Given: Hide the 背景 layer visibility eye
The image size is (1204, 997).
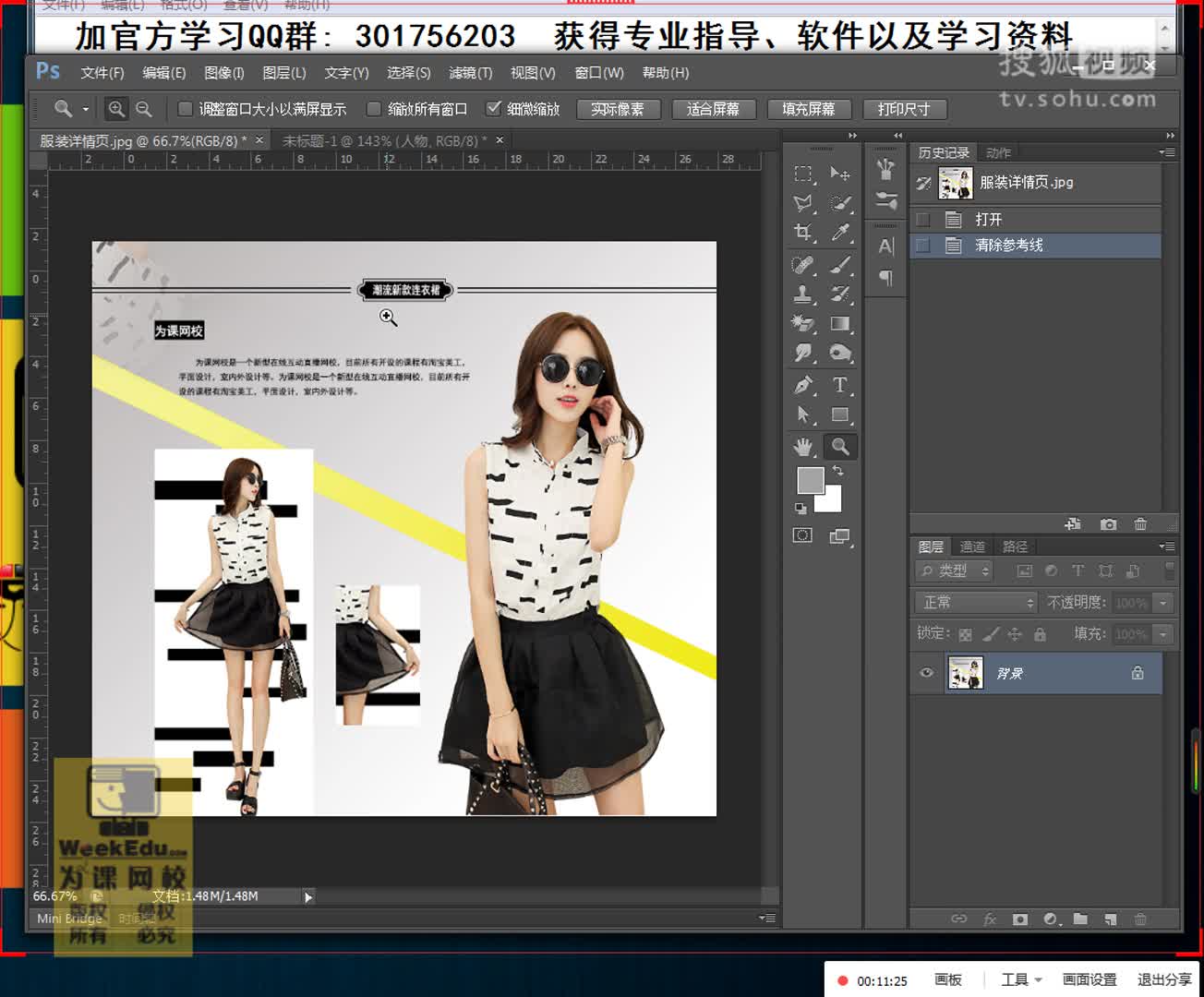Looking at the screenshot, I should click(x=926, y=673).
